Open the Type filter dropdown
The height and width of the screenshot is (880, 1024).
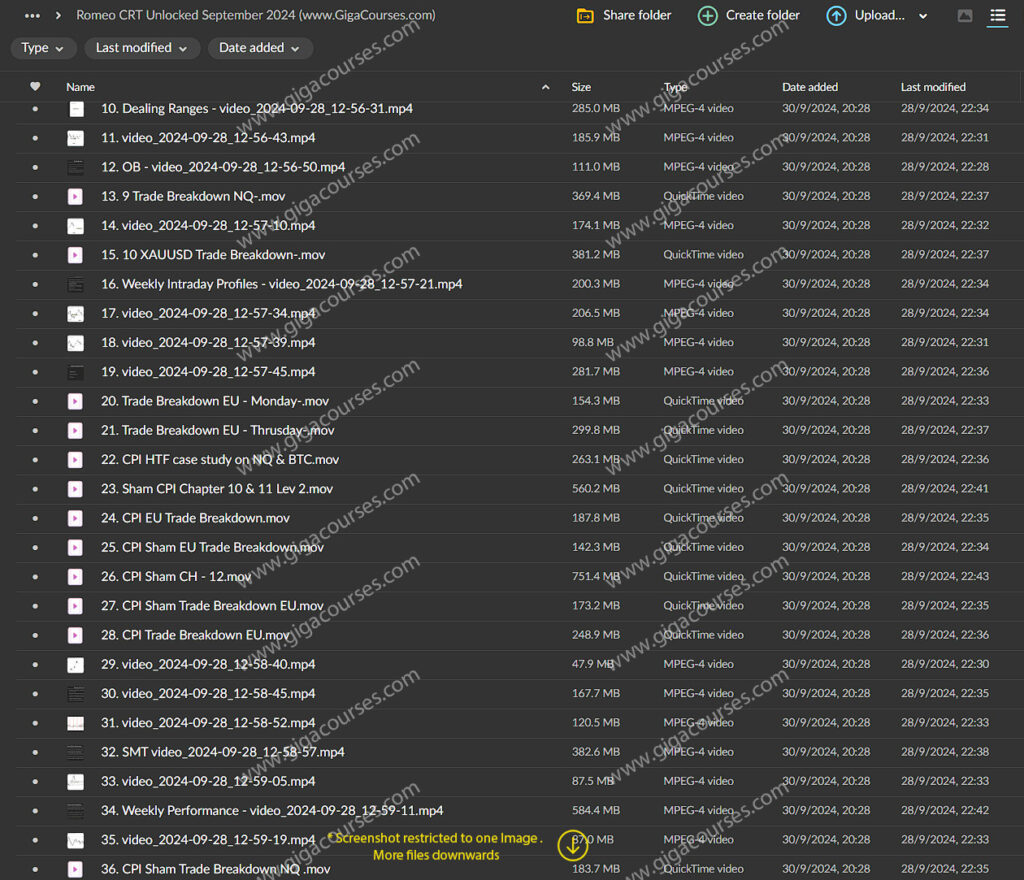coord(43,48)
